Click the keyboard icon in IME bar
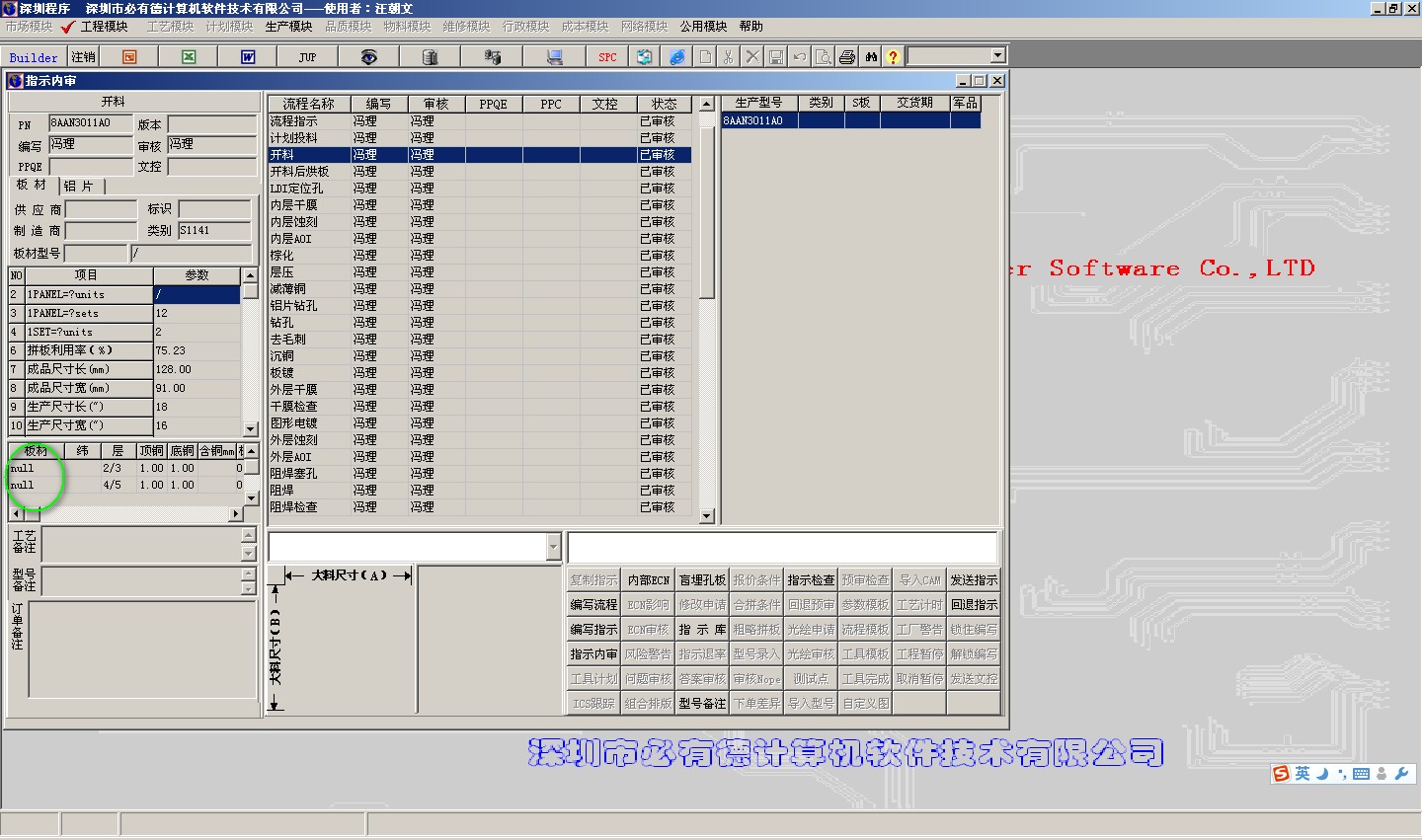 [1361, 774]
